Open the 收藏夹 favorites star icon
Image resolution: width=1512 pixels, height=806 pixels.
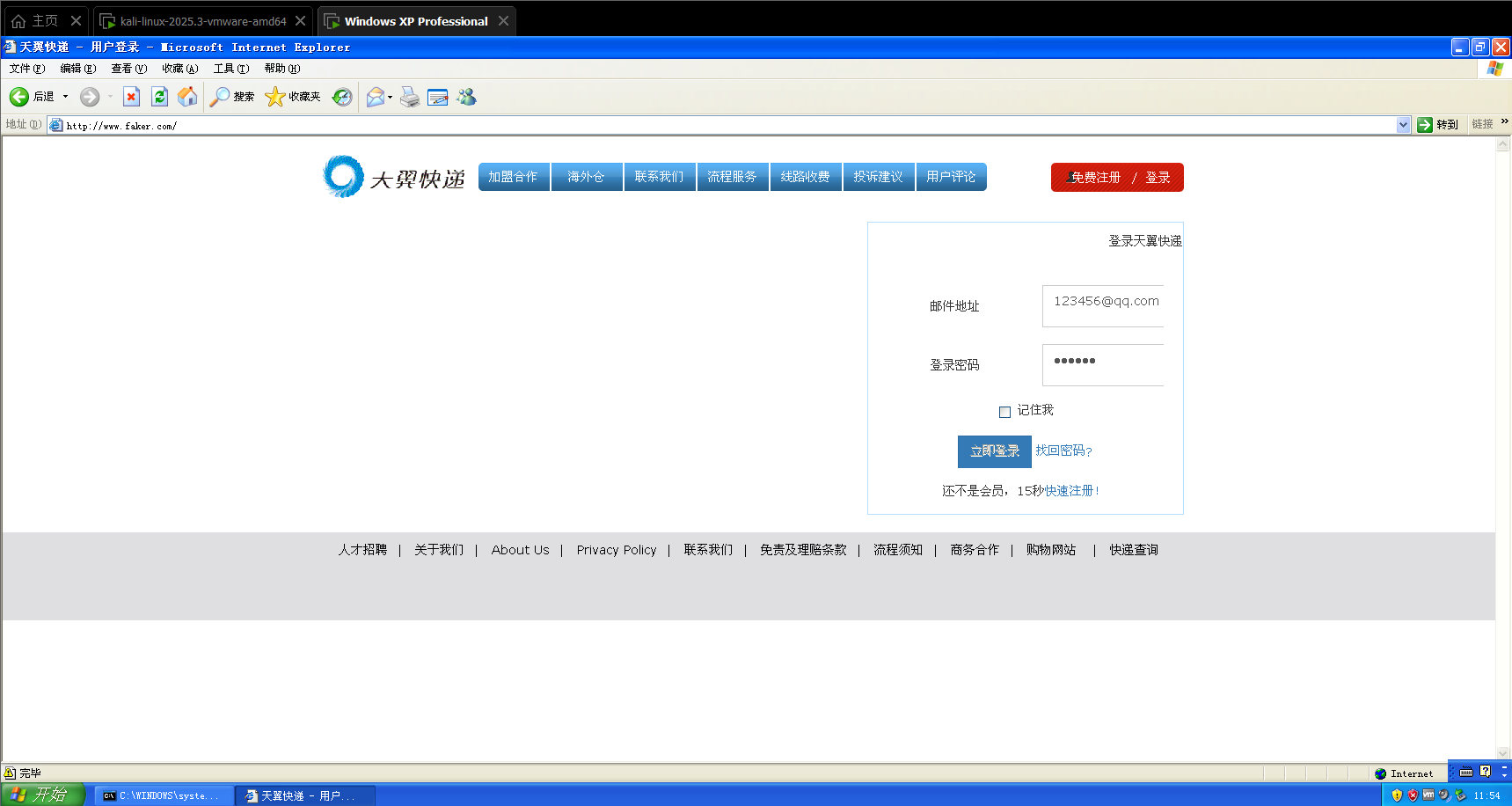click(274, 97)
